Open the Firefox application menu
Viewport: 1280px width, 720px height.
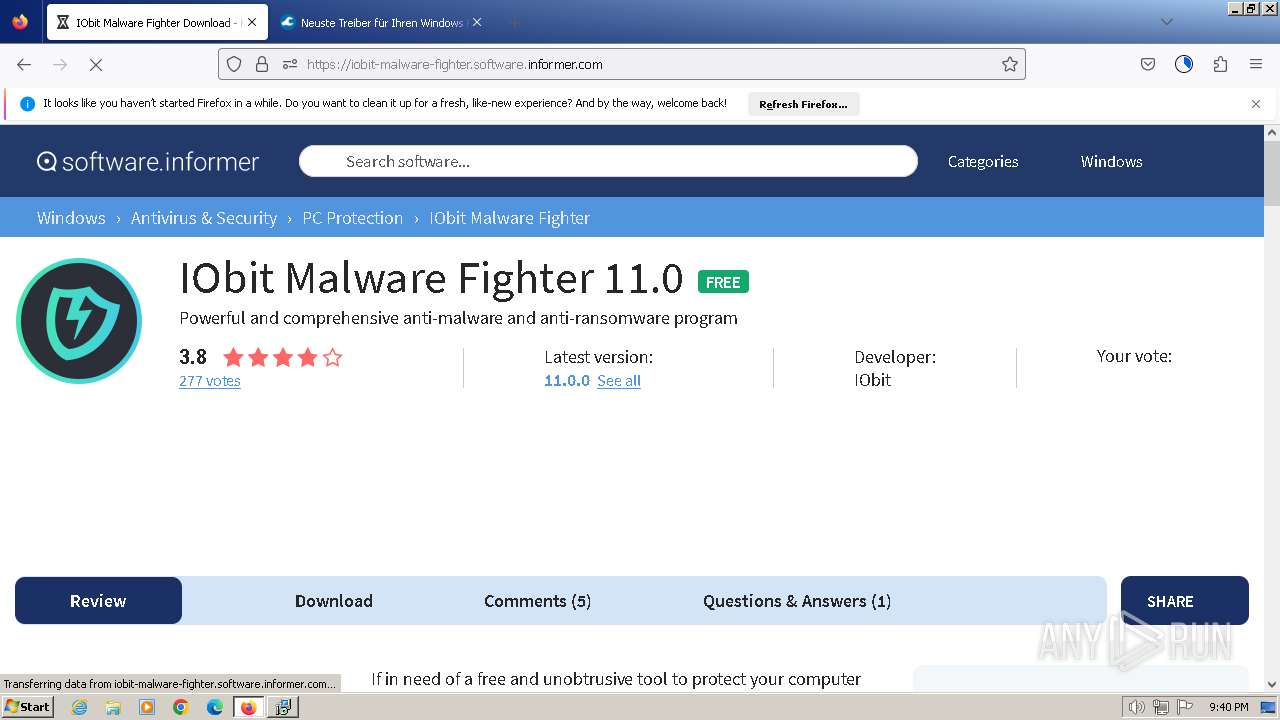tap(1256, 64)
